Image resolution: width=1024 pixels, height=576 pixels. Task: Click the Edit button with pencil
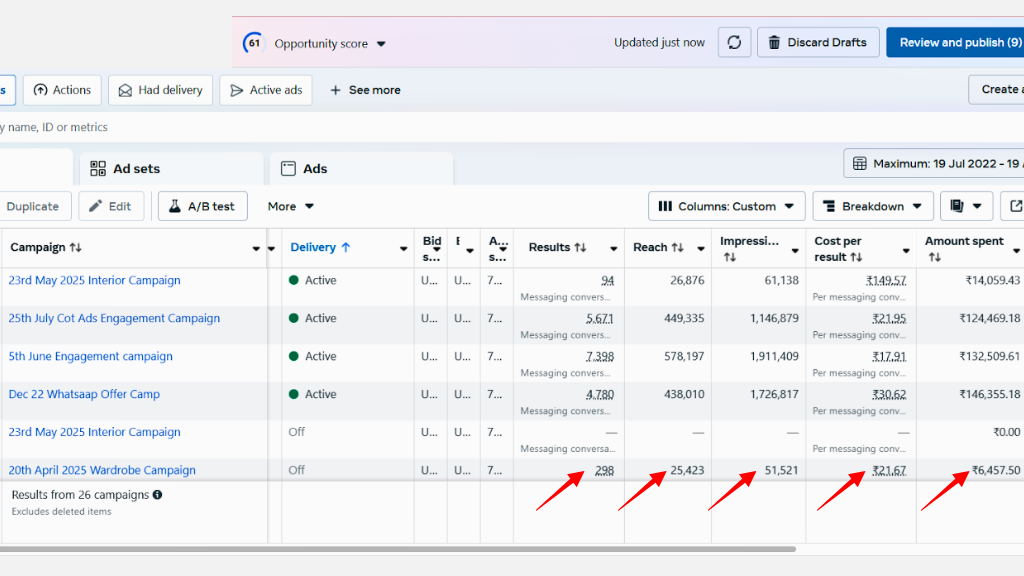coord(111,206)
